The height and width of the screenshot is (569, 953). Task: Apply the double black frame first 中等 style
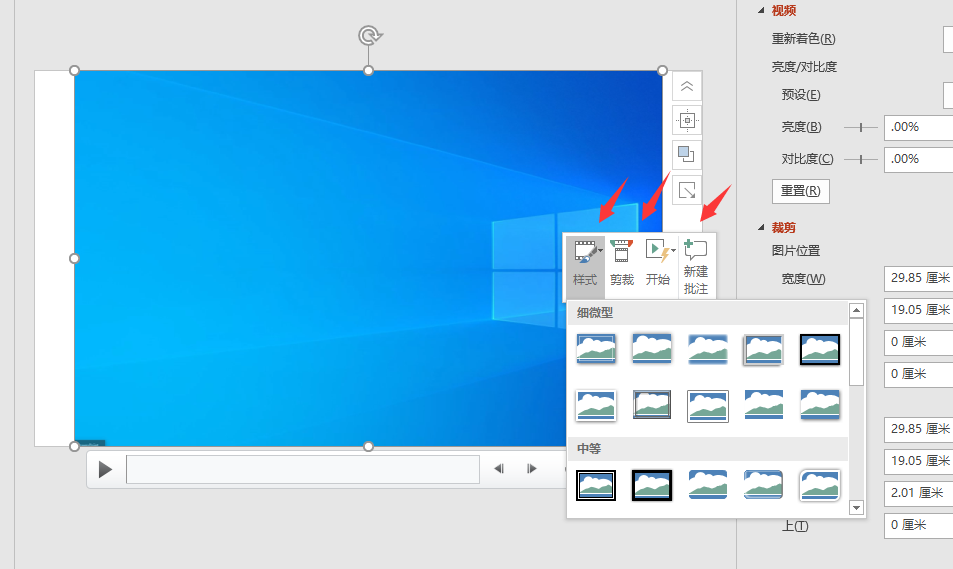[x=596, y=485]
